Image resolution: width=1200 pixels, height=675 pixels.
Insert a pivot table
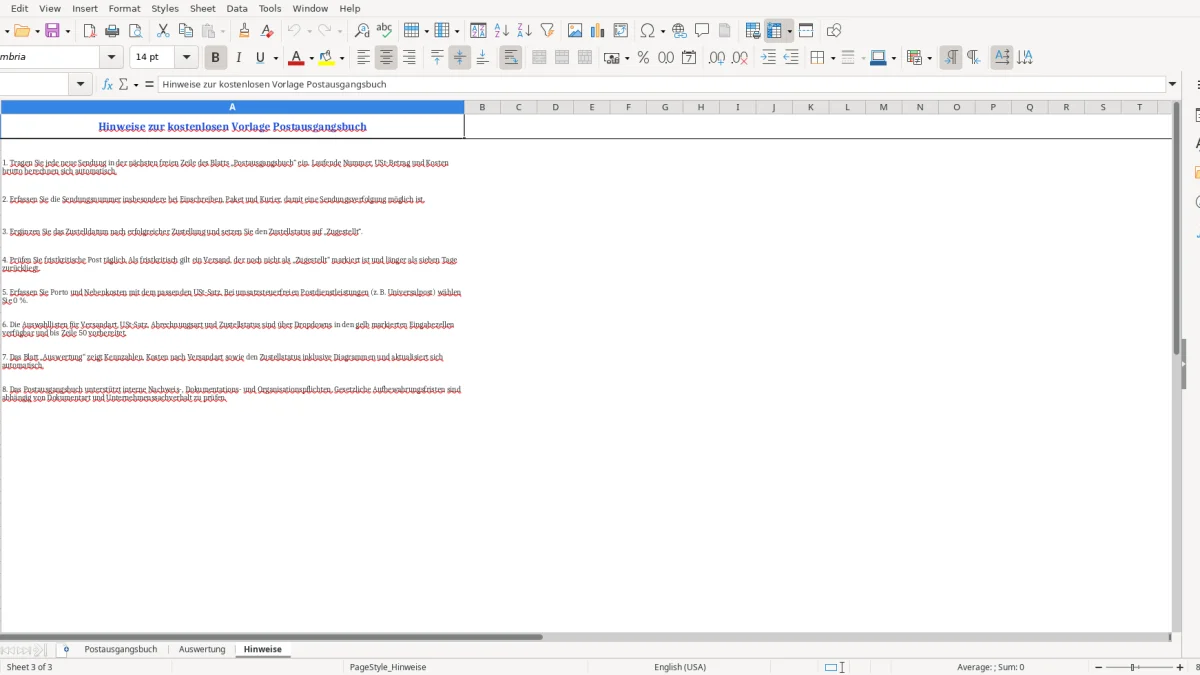coord(621,31)
